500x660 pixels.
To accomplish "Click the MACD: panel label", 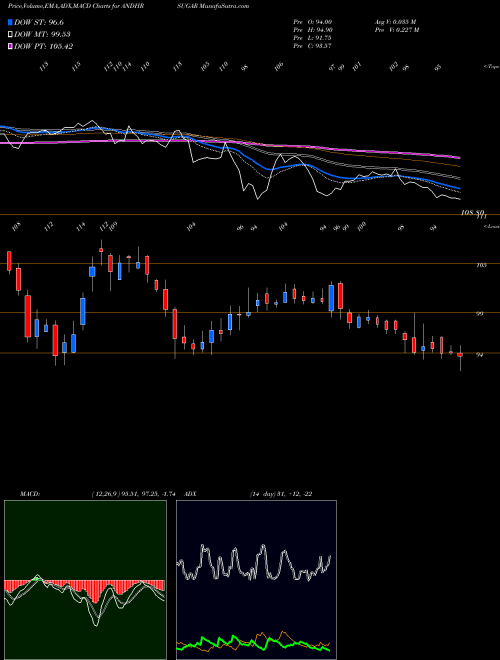I will click(x=30, y=493).
